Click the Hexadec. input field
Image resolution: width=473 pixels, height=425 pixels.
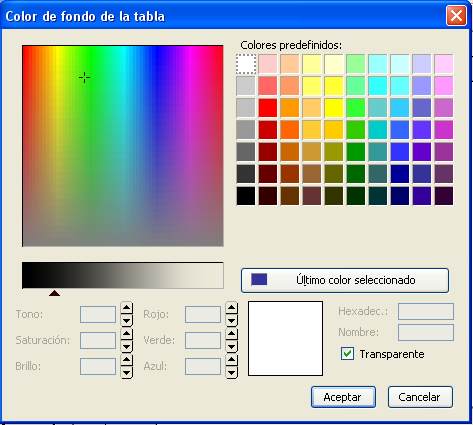pyautogui.click(x=426, y=312)
